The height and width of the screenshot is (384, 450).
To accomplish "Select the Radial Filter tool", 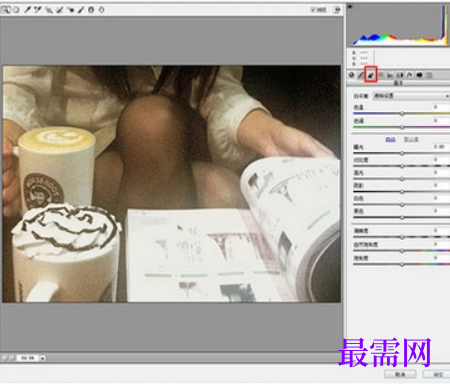I will pos(101,10).
